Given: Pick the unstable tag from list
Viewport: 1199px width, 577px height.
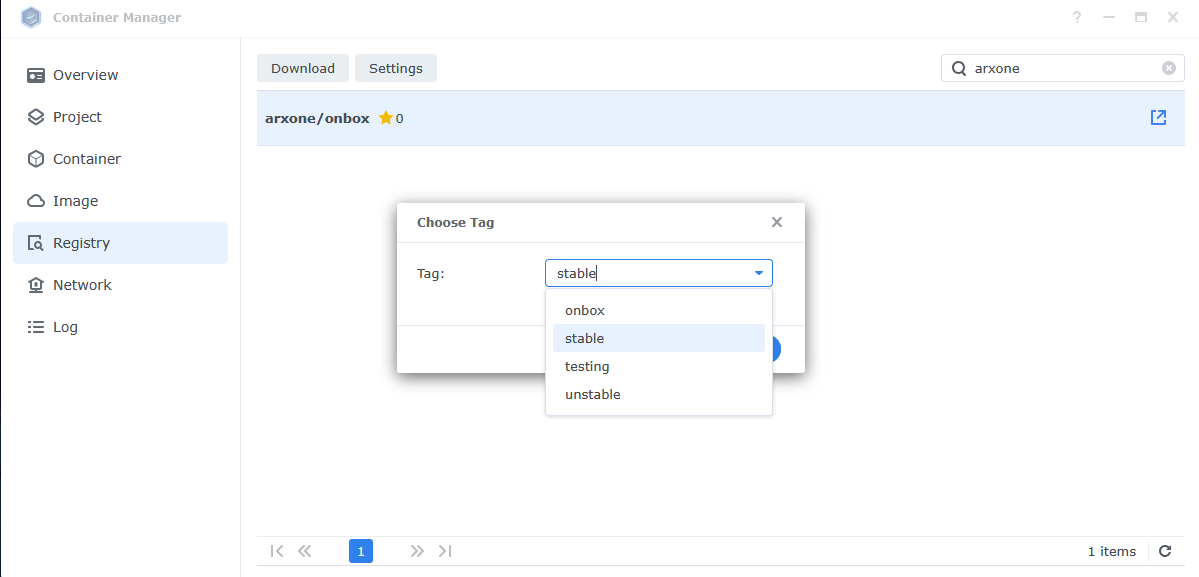Looking at the screenshot, I should tap(592, 394).
